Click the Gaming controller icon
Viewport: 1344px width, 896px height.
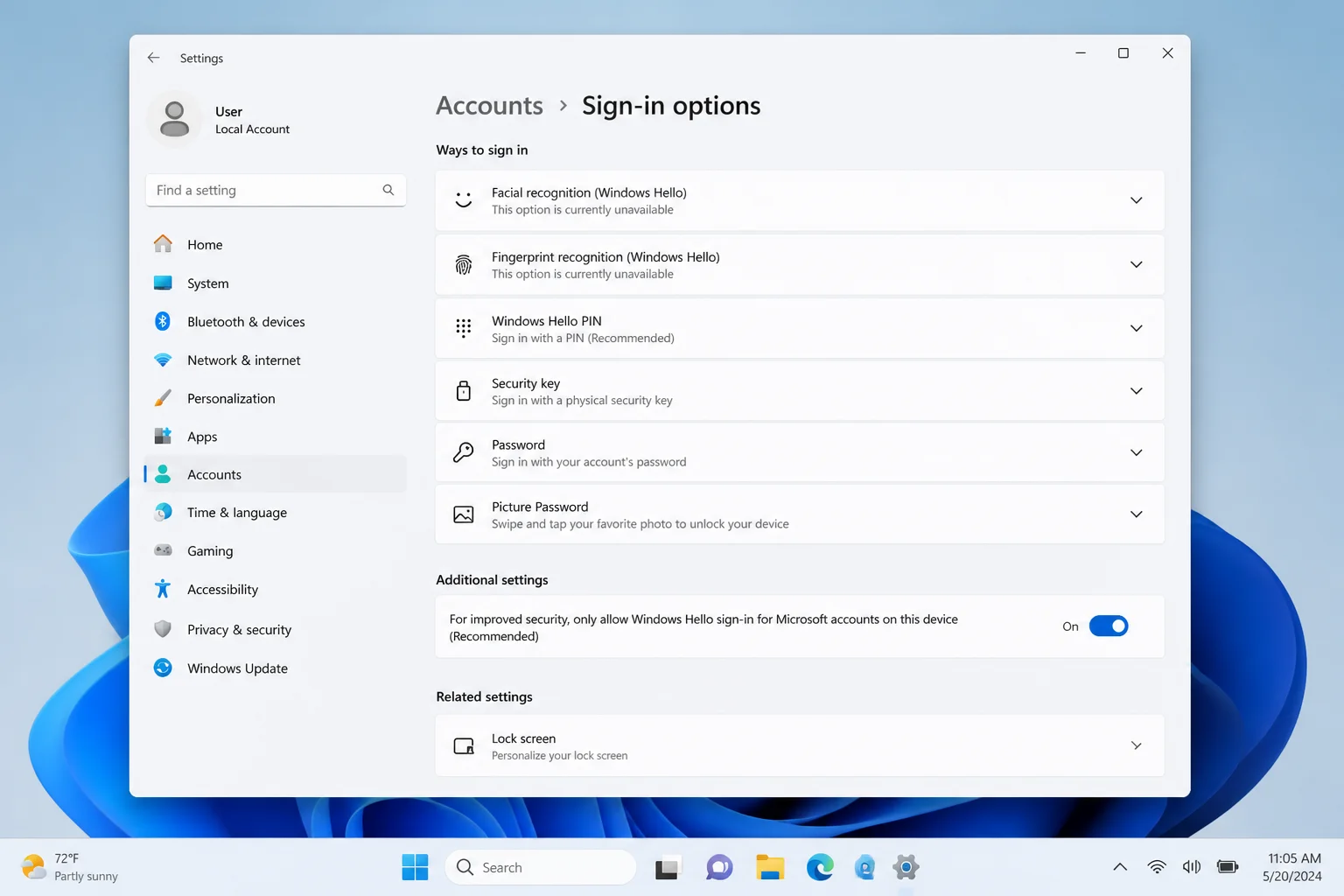(x=163, y=550)
